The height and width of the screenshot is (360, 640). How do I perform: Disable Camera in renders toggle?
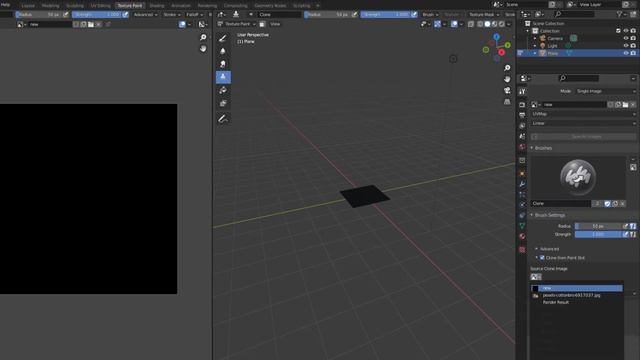(633, 38)
